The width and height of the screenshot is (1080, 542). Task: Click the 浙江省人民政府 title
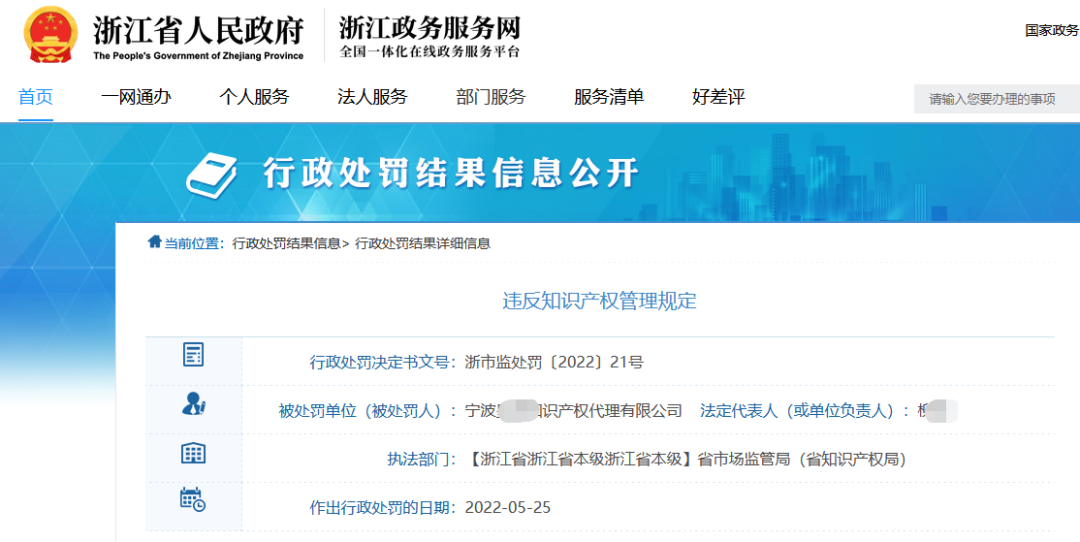(x=198, y=30)
